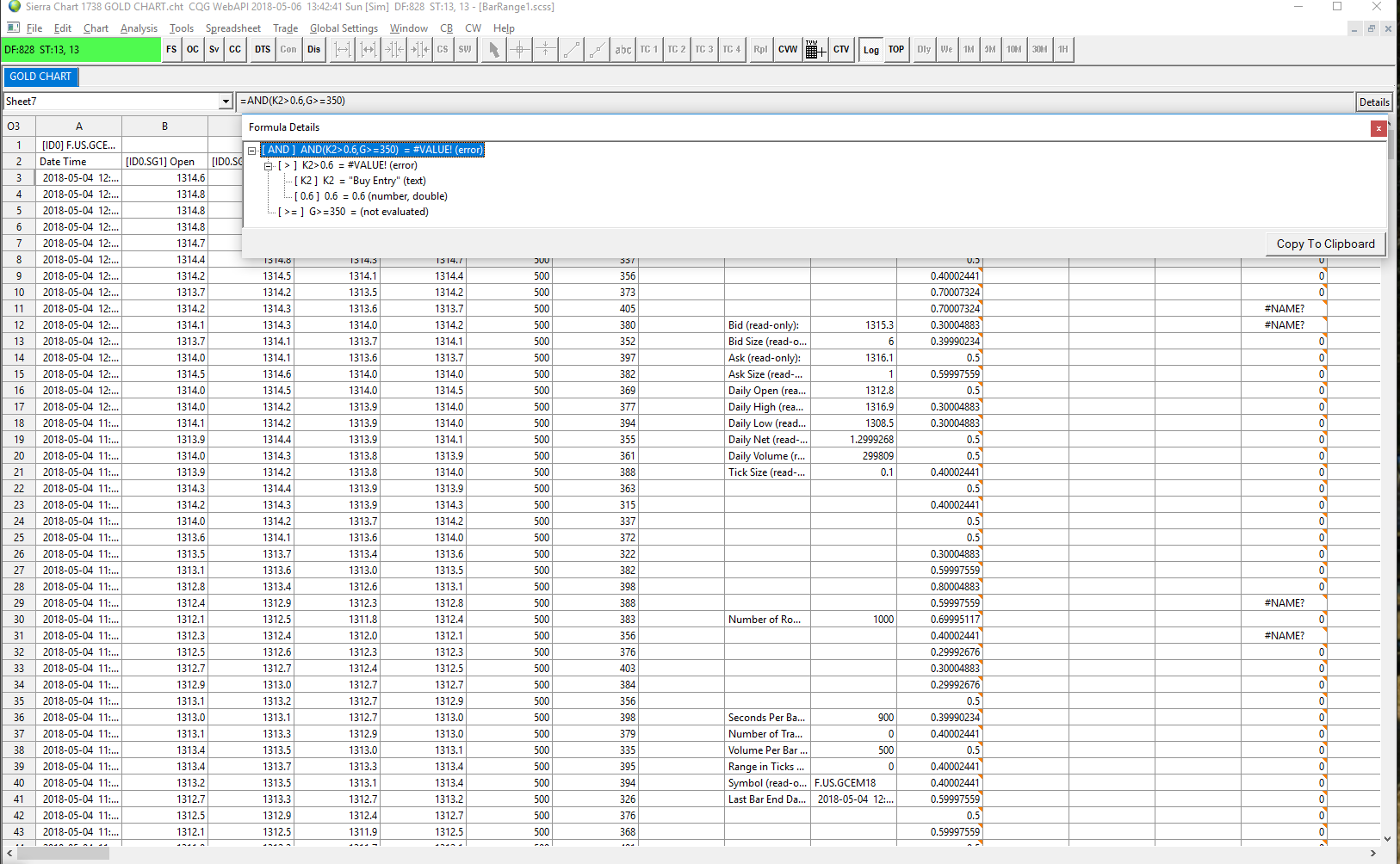Switch to the GOLD CHART tab

coord(40,77)
